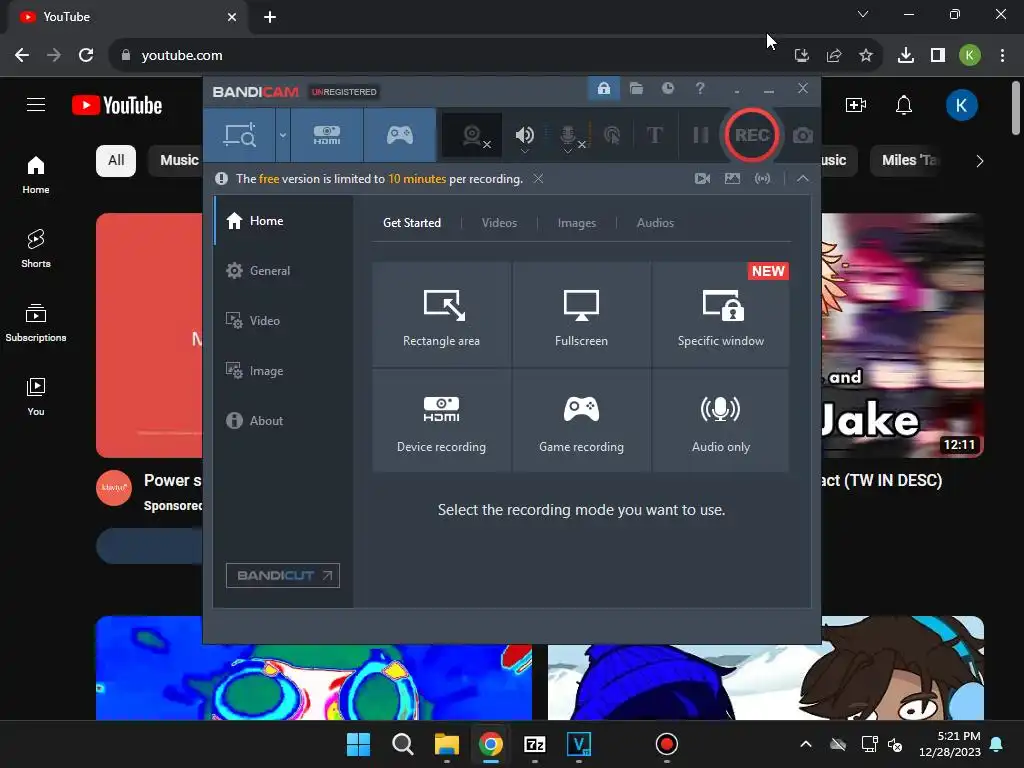The height and width of the screenshot is (768, 1024).
Task: Open Home section in Bandicam sidebar
Action: (x=283, y=221)
